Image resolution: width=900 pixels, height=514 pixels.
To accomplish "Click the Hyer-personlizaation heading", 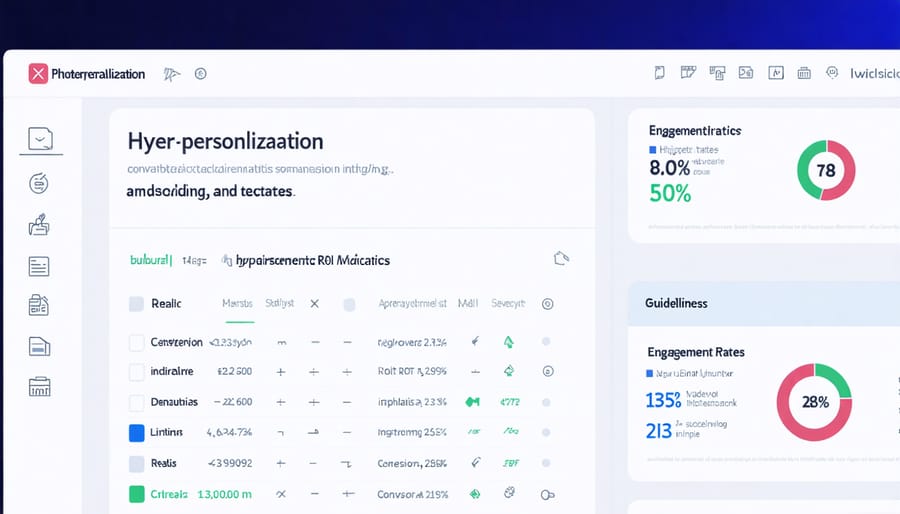I will click(x=226, y=141).
